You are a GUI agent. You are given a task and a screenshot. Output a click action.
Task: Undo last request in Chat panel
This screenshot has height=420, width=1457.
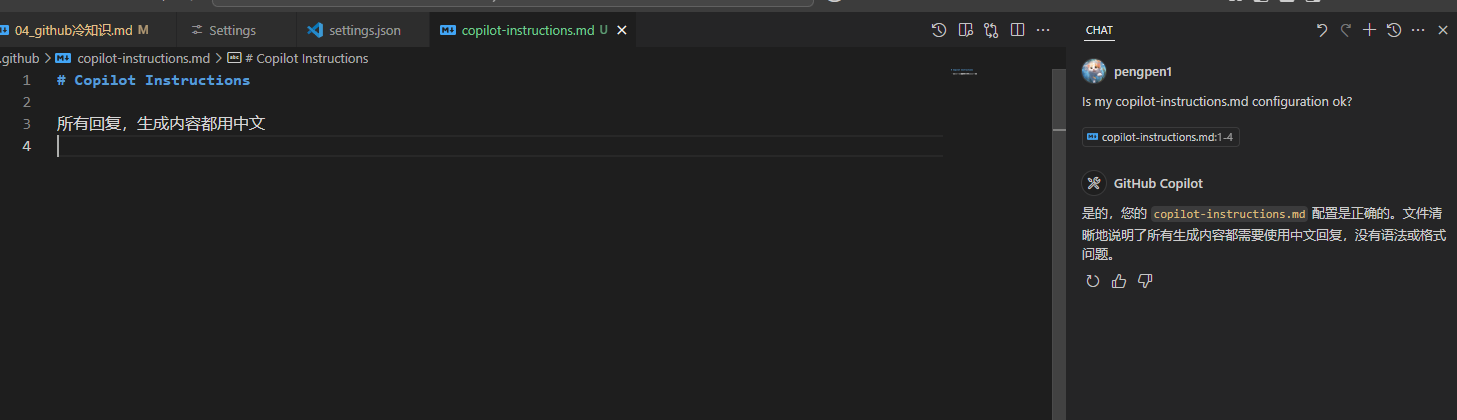(x=1322, y=30)
